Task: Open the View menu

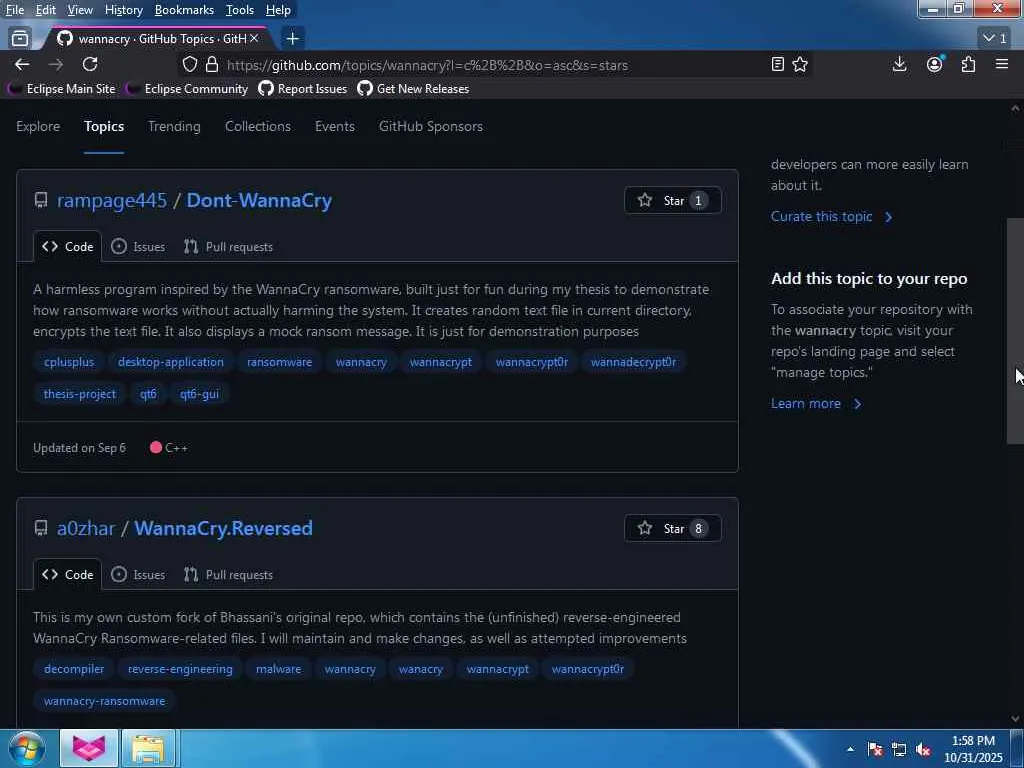Action: click(80, 10)
